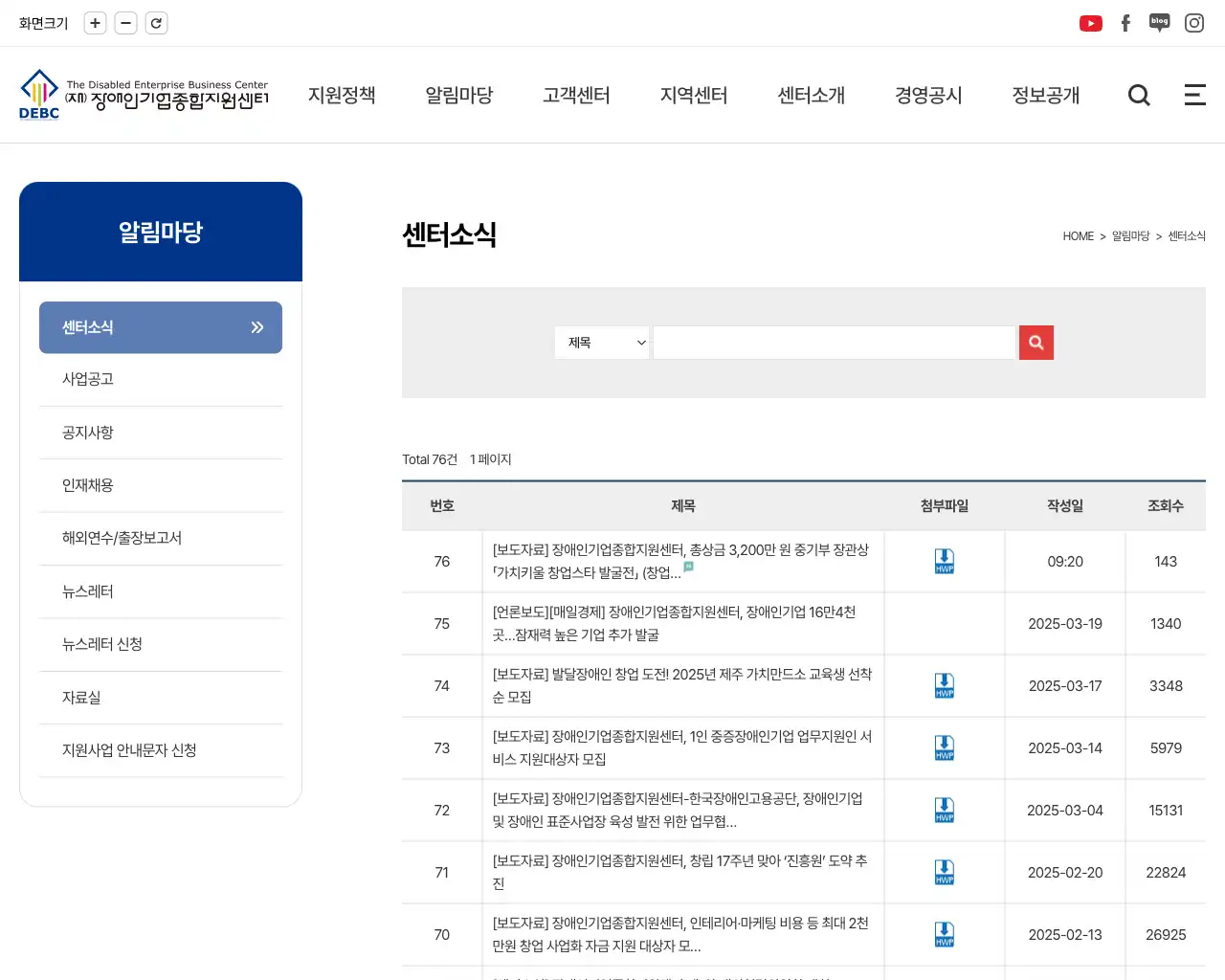The image size is (1225, 980).
Task: Select 센터소식 in the sidebar
Action: coord(161,327)
